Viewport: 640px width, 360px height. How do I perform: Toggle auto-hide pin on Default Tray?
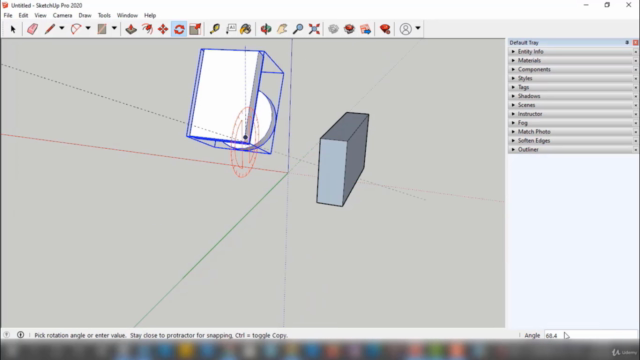coord(627,42)
